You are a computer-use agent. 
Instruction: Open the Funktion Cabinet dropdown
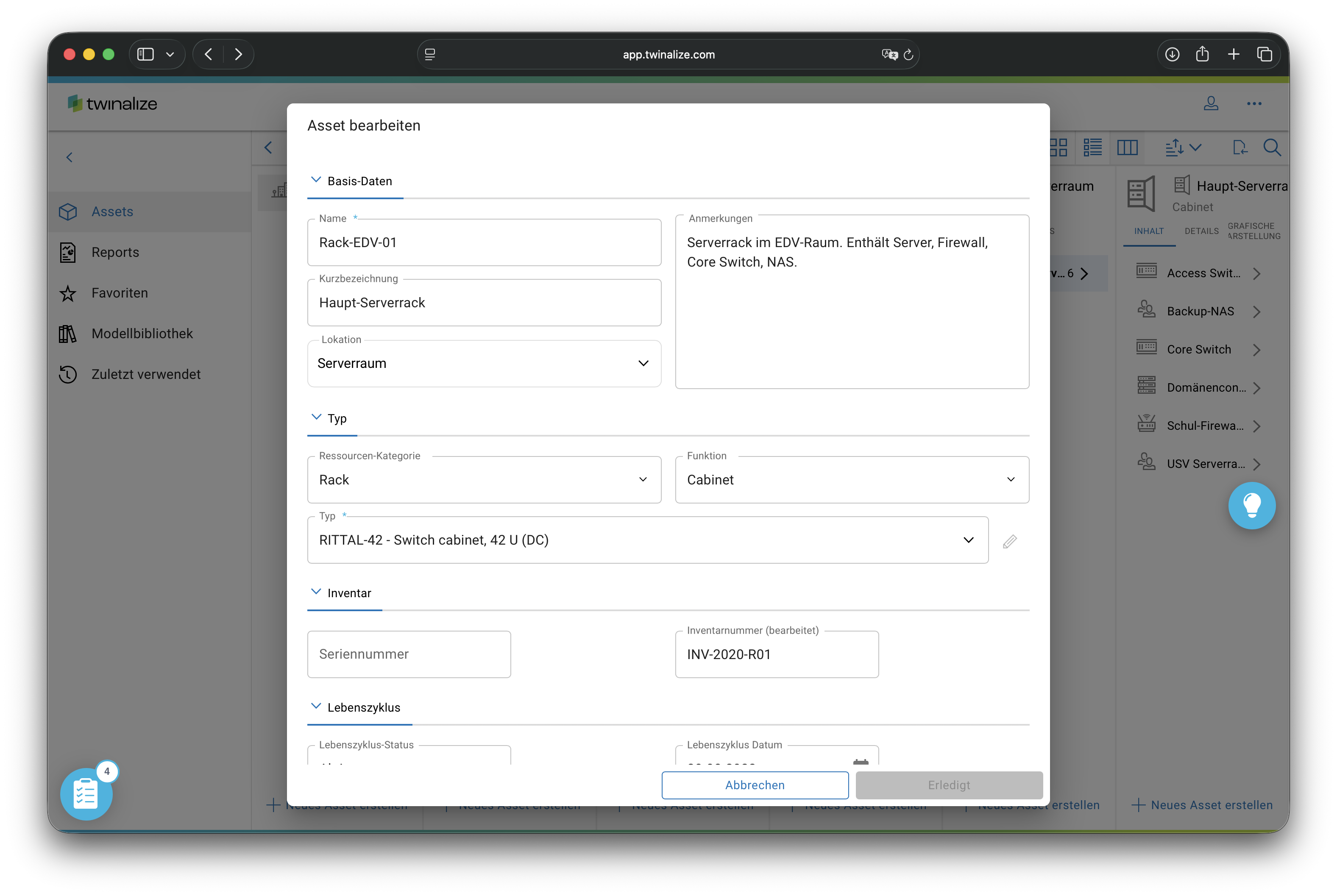pos(851,480)
